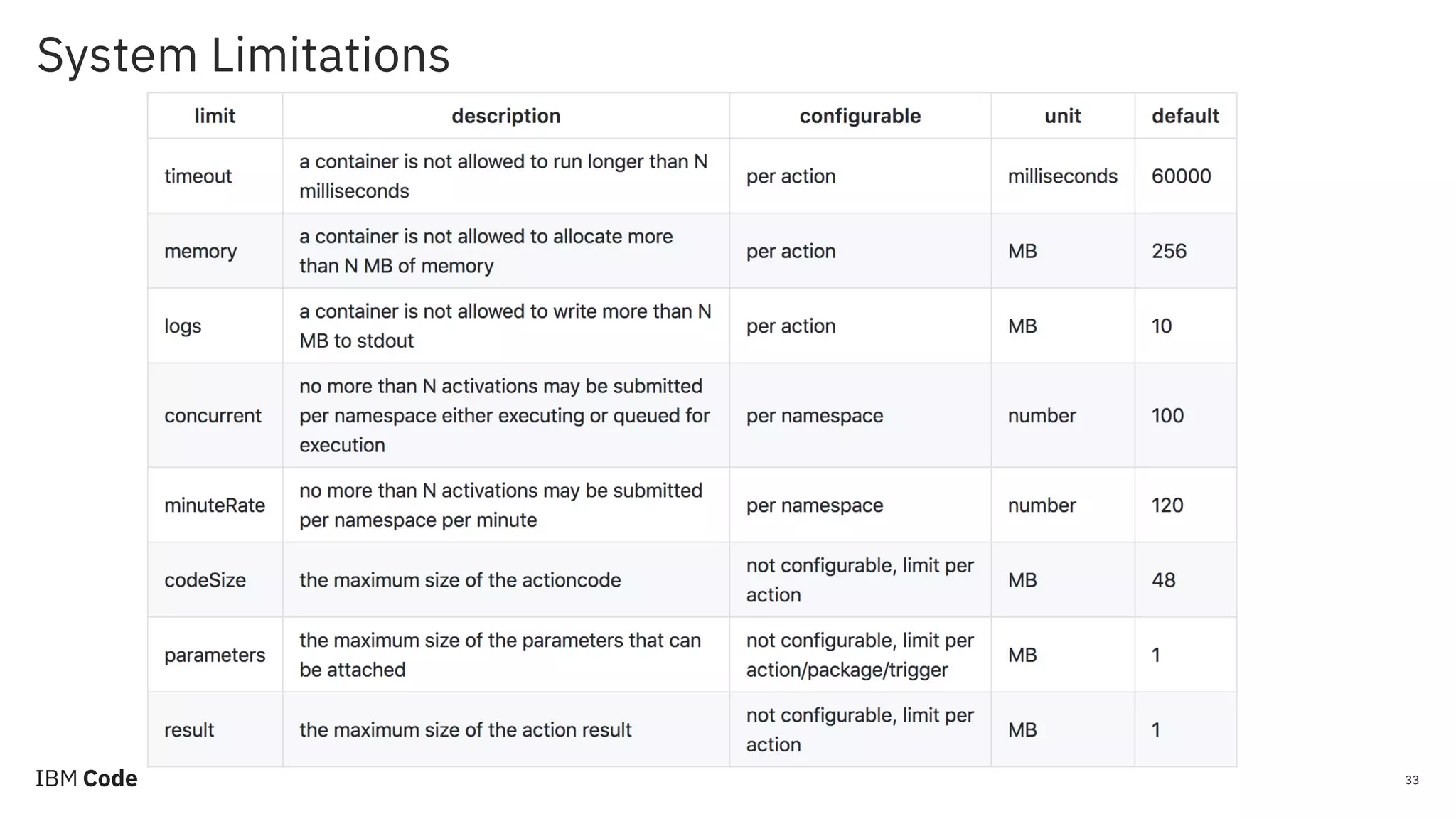Image resolution: width=1456 pixels, height=819 pixels.
Task: Click the "milliseconds" unit cell
Action: (1062, 176)
